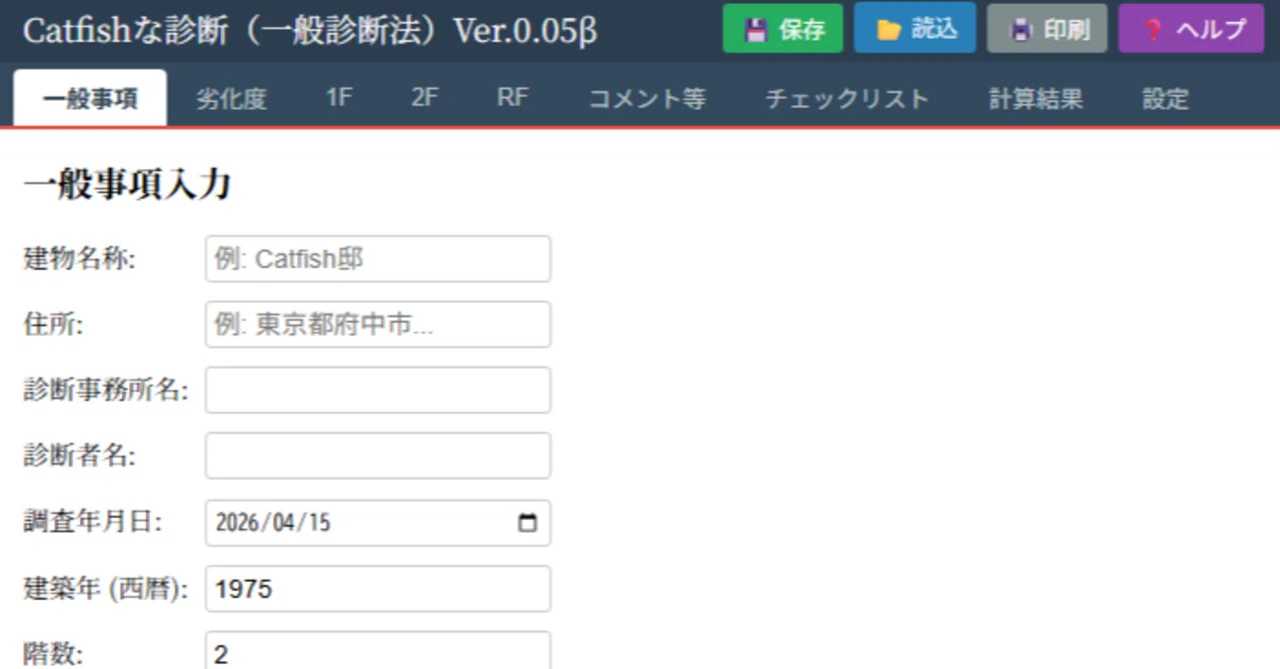The width and height of the screenshot is (1280, 669).
Task: Click the 診断事務所名: label
Action: (x=105, y=390)
